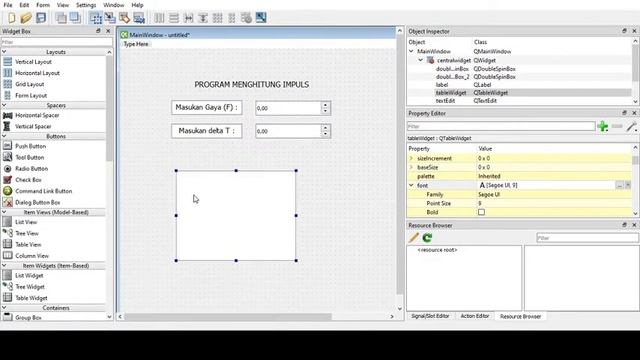Expand the sizeIncrement property
This screenshot has height=360, width=640.
411,158
